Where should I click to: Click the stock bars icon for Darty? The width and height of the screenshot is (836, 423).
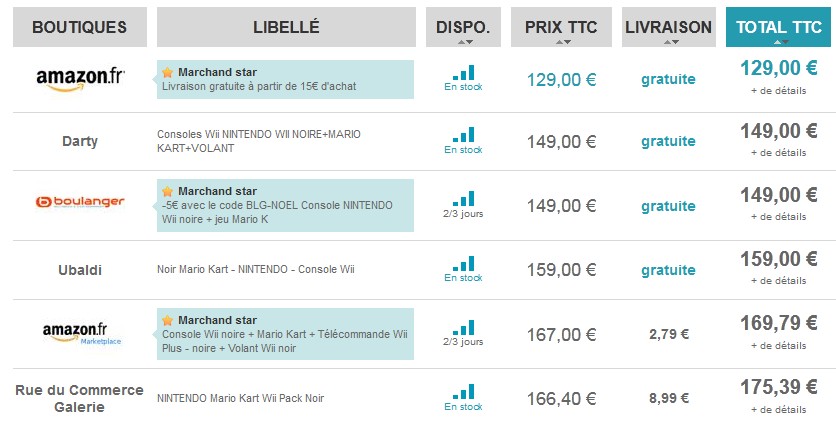click(x=463, y=134)
